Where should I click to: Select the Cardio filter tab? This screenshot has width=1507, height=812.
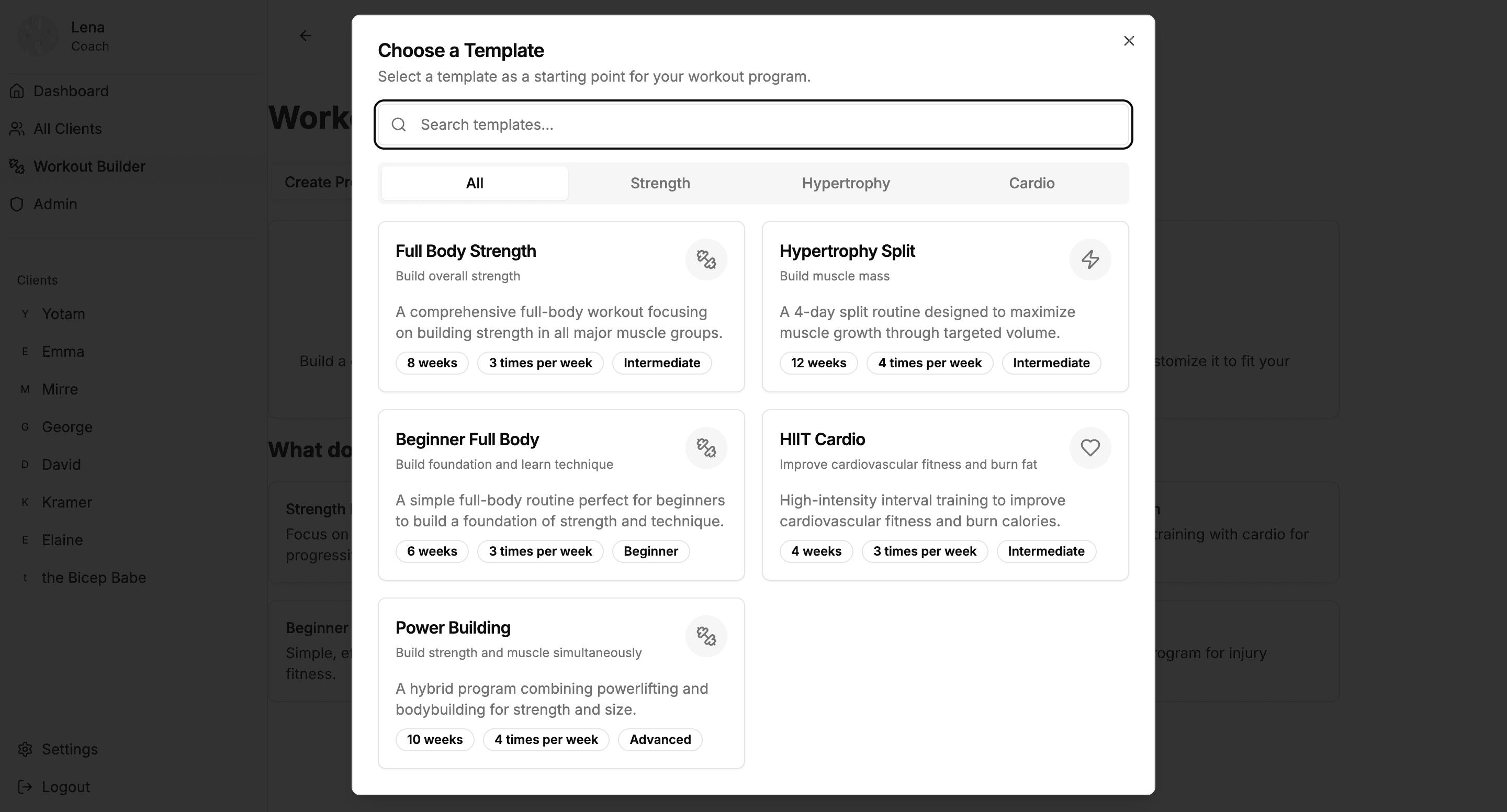(1031, 183)
